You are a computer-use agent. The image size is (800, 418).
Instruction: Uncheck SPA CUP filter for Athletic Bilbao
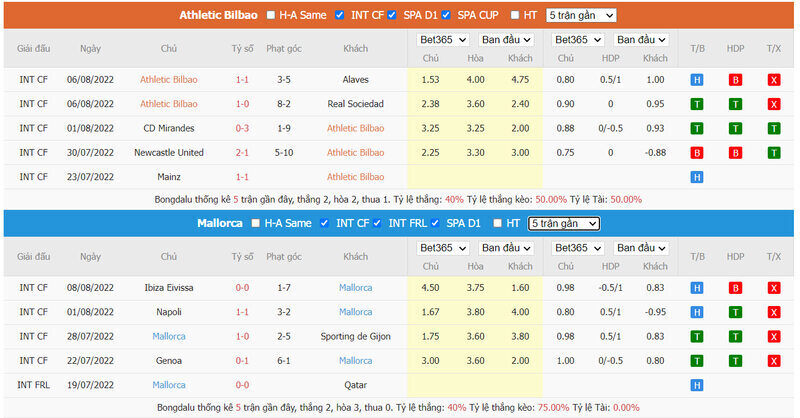tap(446, 15)
